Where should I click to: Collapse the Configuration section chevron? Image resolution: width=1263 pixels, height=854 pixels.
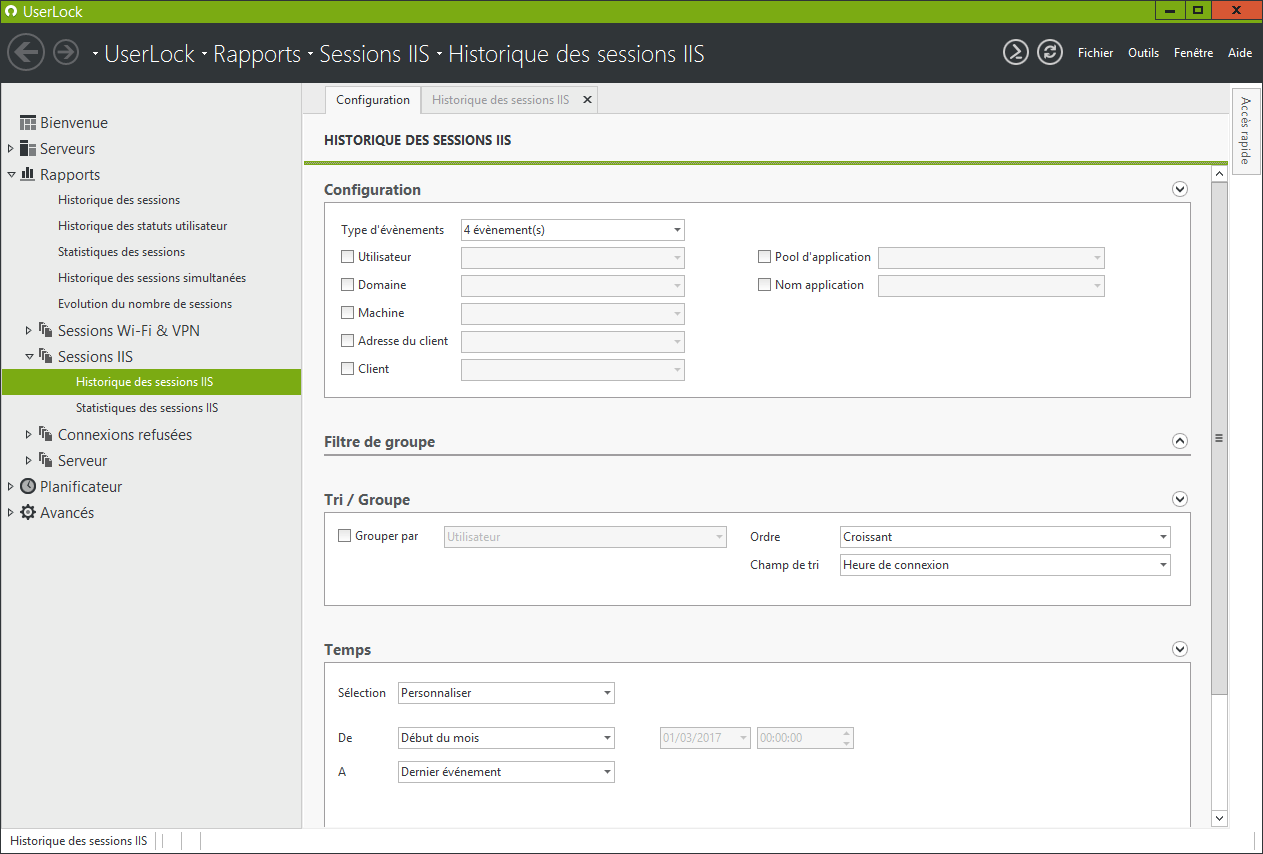[x=1179, y=189]
